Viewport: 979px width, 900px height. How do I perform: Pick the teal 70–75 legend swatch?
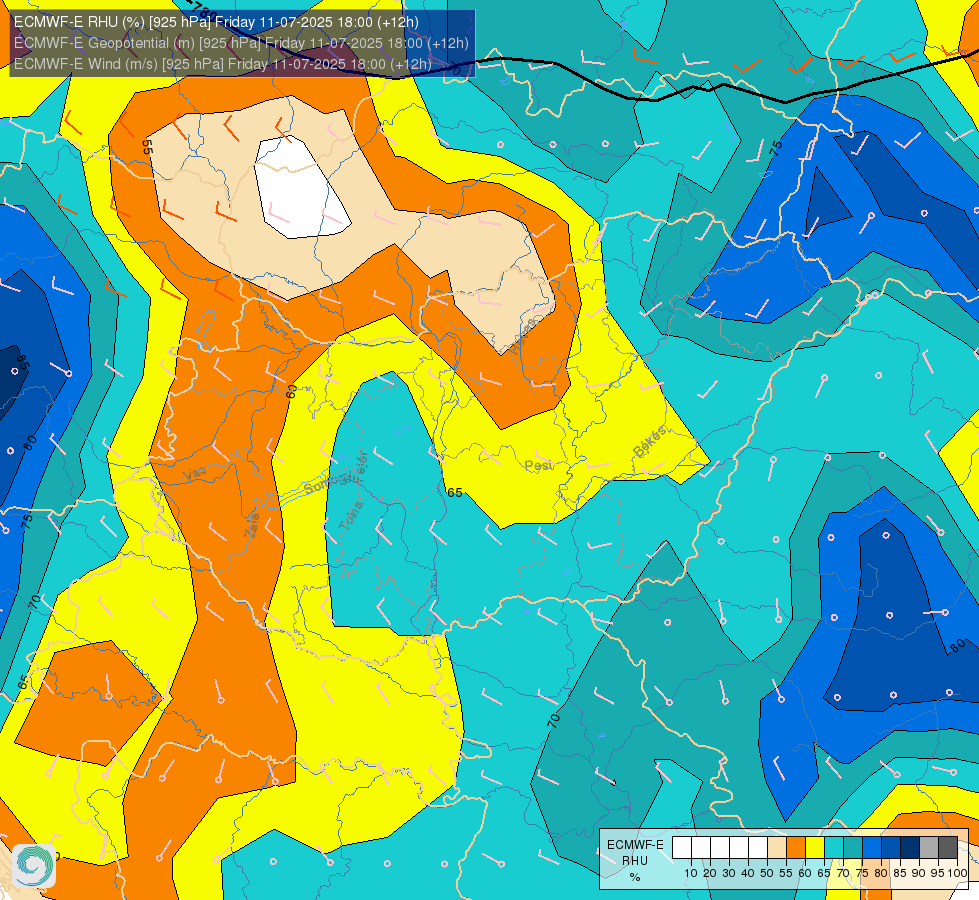(x=852, y=848)
